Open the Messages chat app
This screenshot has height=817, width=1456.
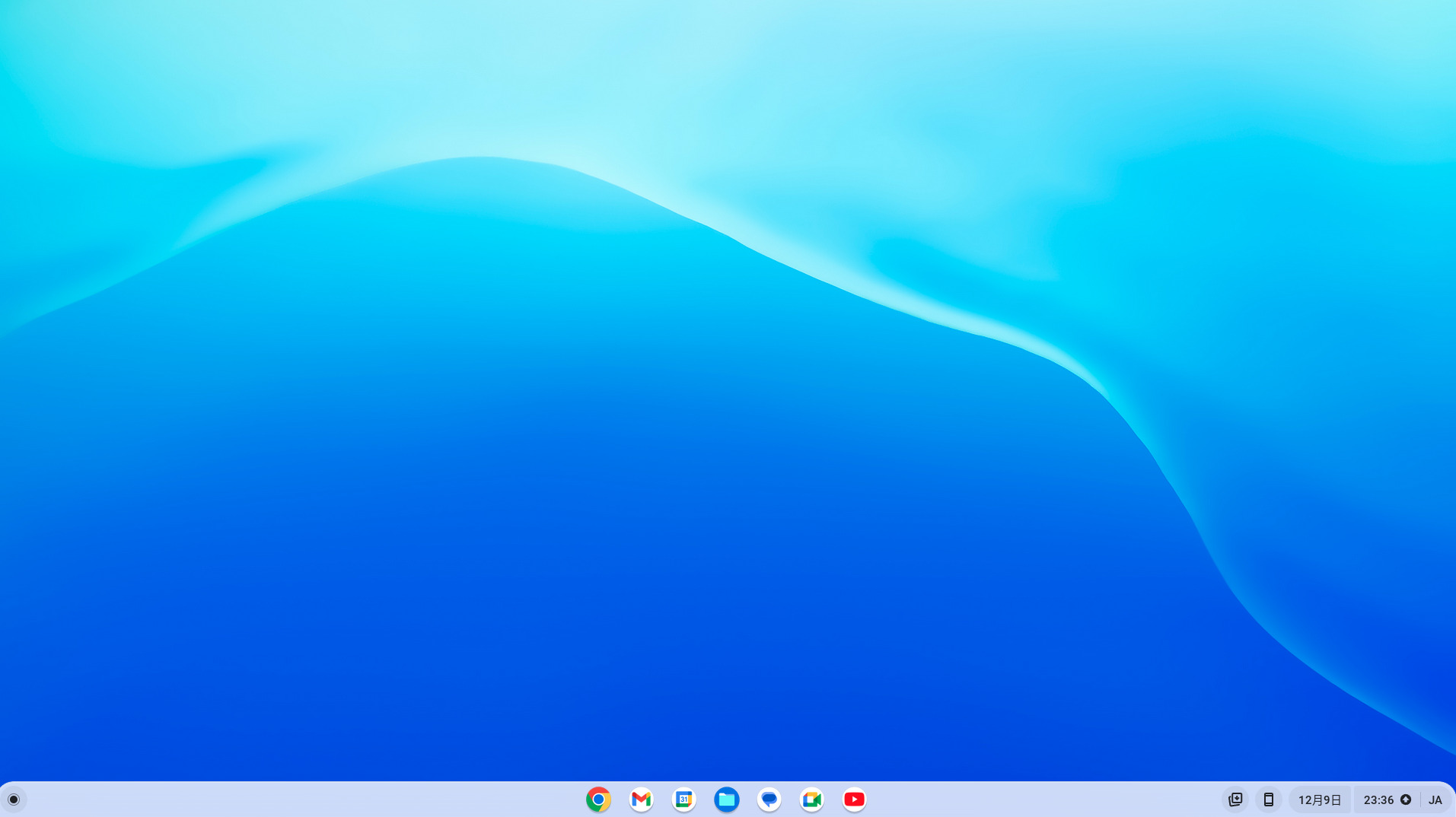[769, 800]
